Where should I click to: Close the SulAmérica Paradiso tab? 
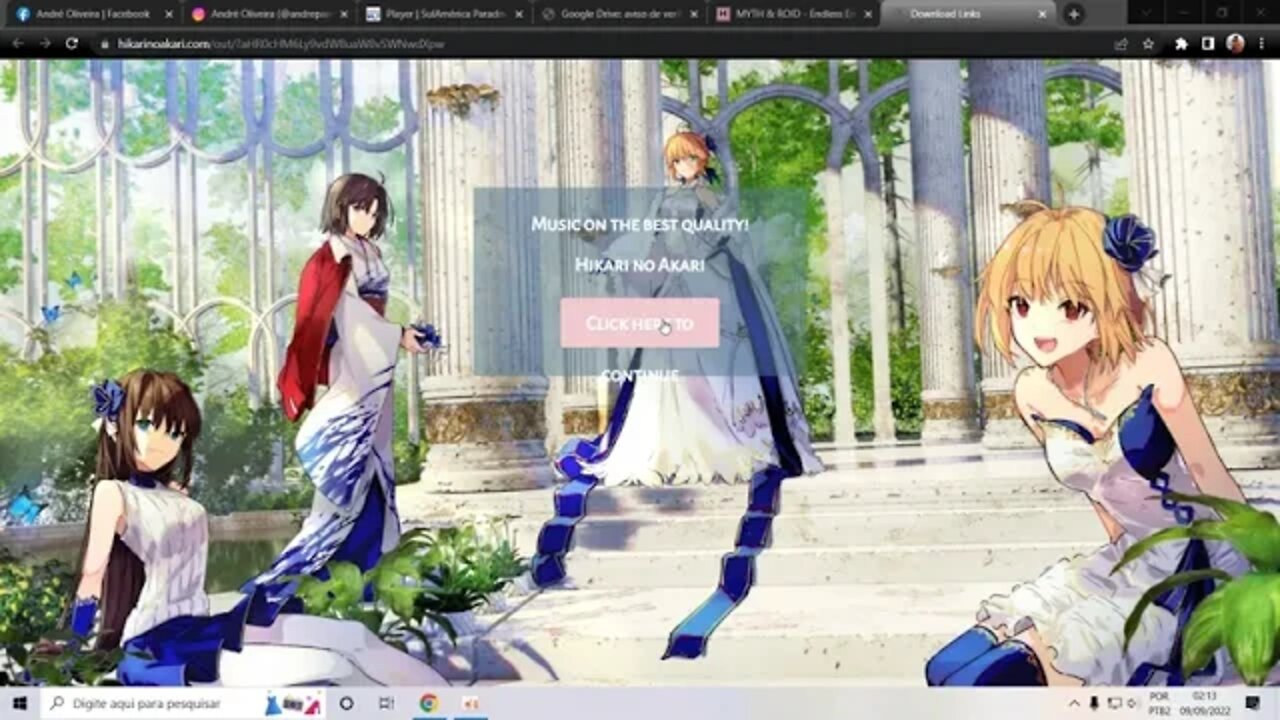[x=518, y=14]
